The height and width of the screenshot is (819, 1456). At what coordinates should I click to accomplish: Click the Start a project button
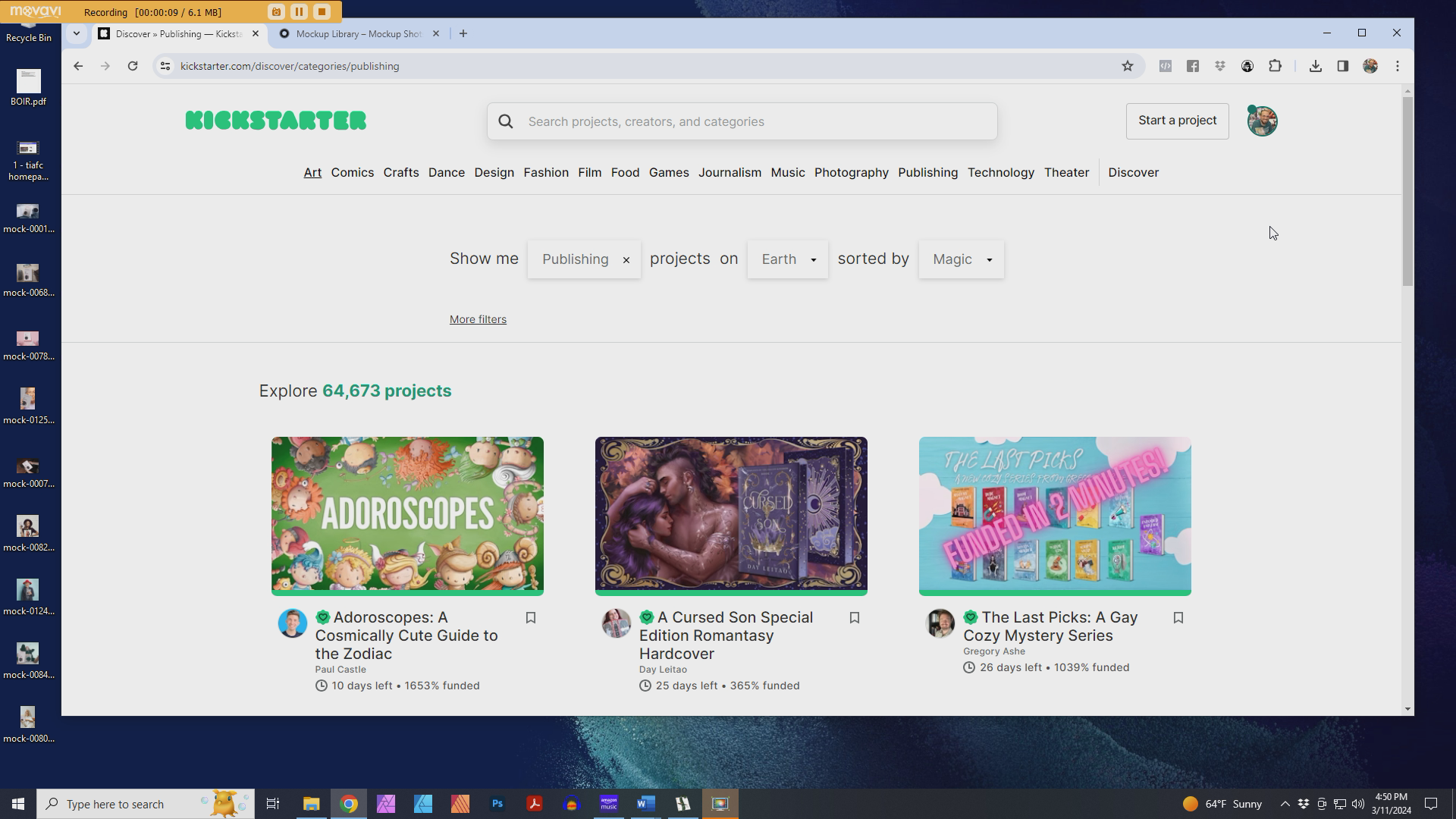pos(1177,121)
